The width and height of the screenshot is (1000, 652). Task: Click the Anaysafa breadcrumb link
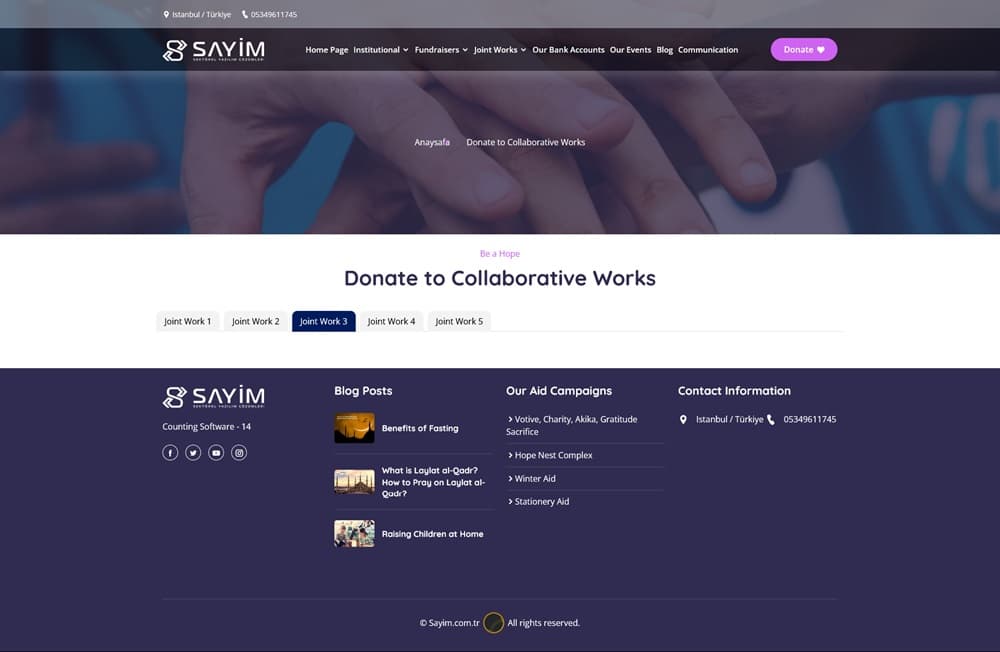(432, 142)
